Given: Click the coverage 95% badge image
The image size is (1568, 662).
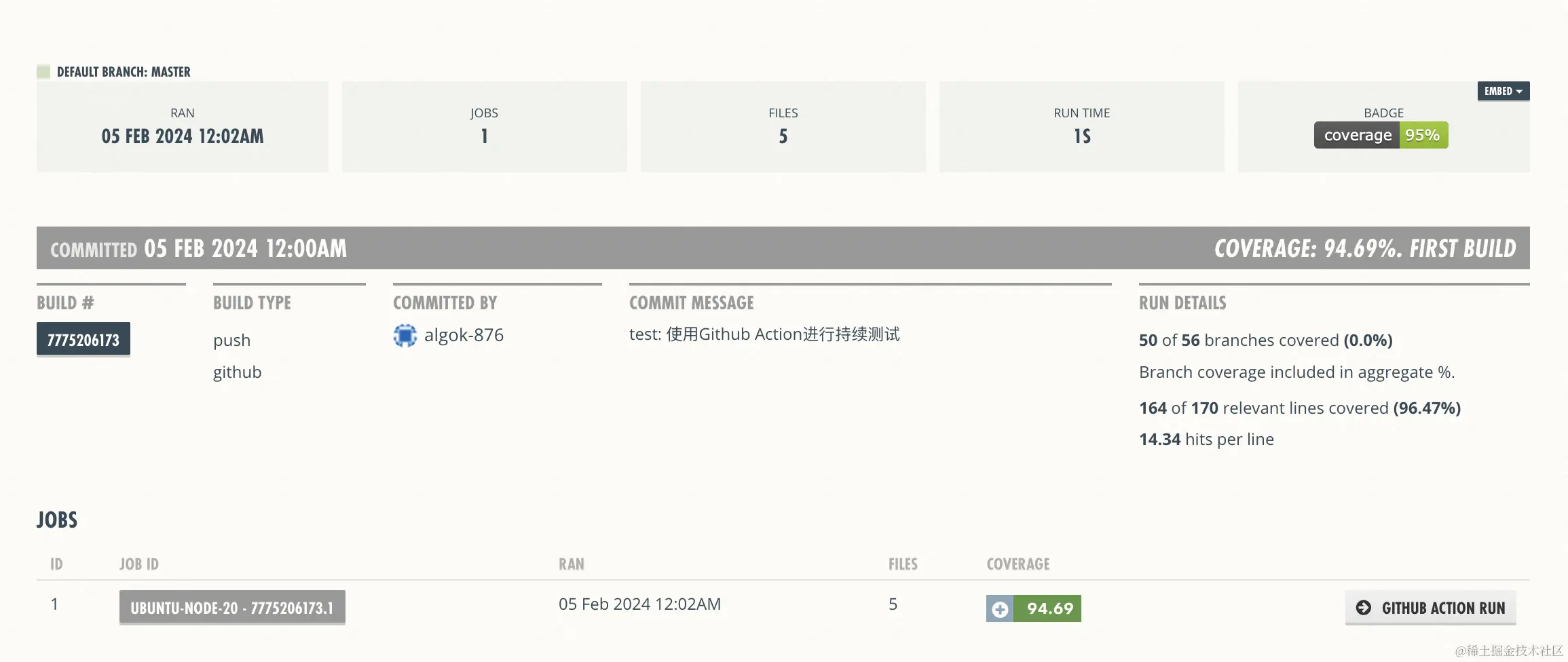Looking at the screenshot, I should pos(1381,135).
